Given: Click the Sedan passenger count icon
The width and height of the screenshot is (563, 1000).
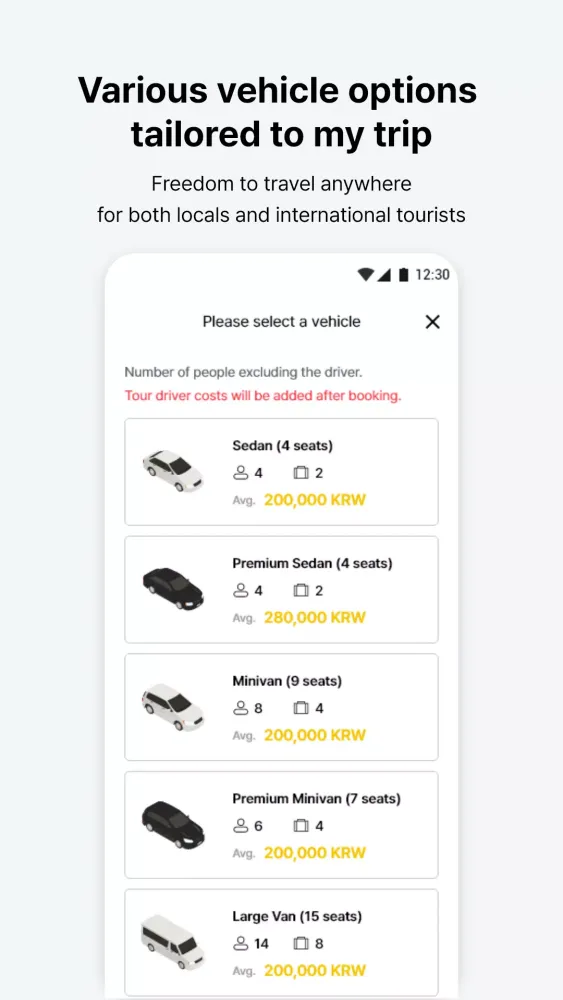Looking at the screenshot, I should (240, 473).
